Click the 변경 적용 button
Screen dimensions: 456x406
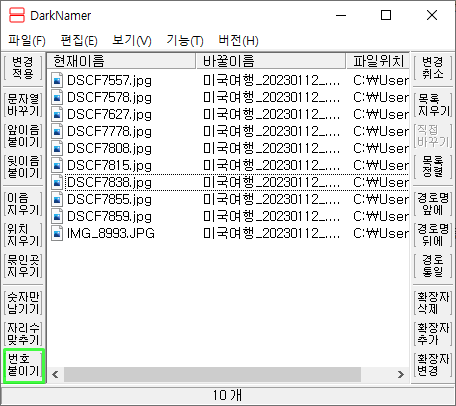coord(23,68)
